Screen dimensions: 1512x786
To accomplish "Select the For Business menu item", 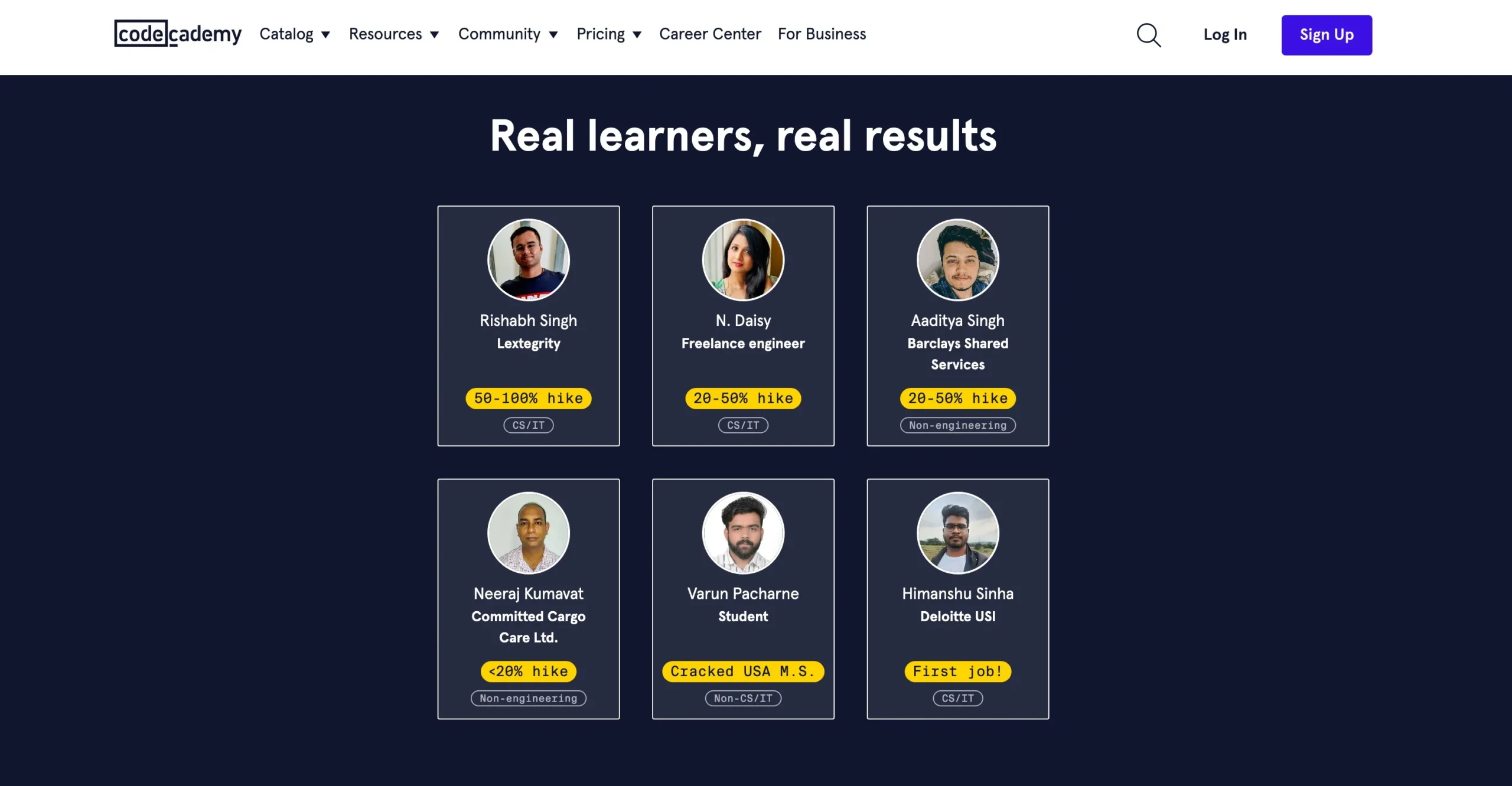I will [x=823, y=34].
